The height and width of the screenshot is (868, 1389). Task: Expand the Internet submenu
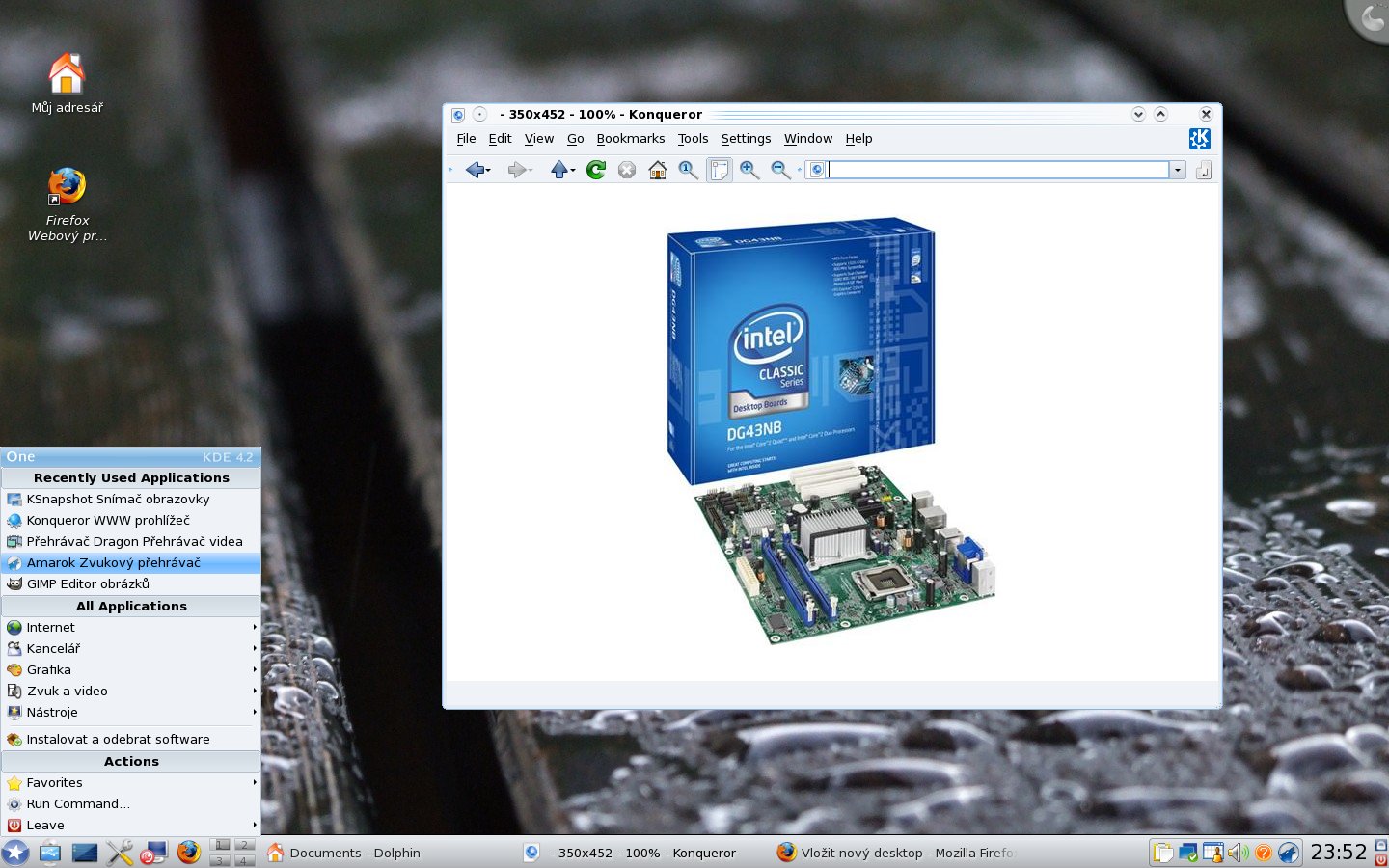(x=131, y=628)
